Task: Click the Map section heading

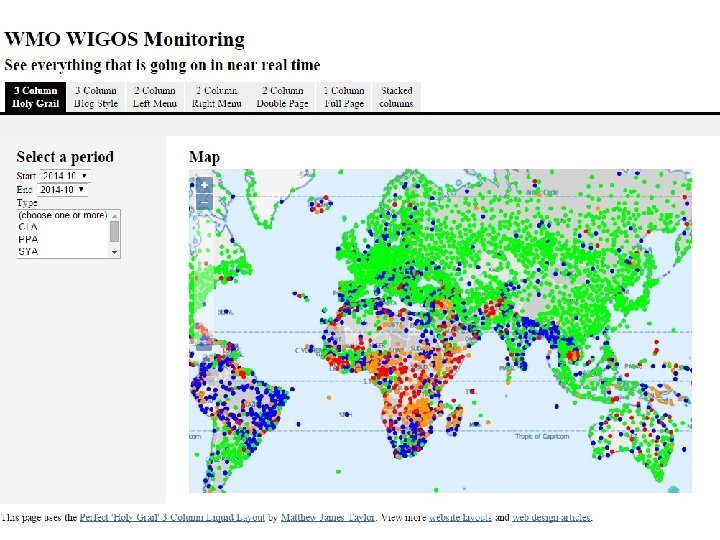Action: pos(204,157)
